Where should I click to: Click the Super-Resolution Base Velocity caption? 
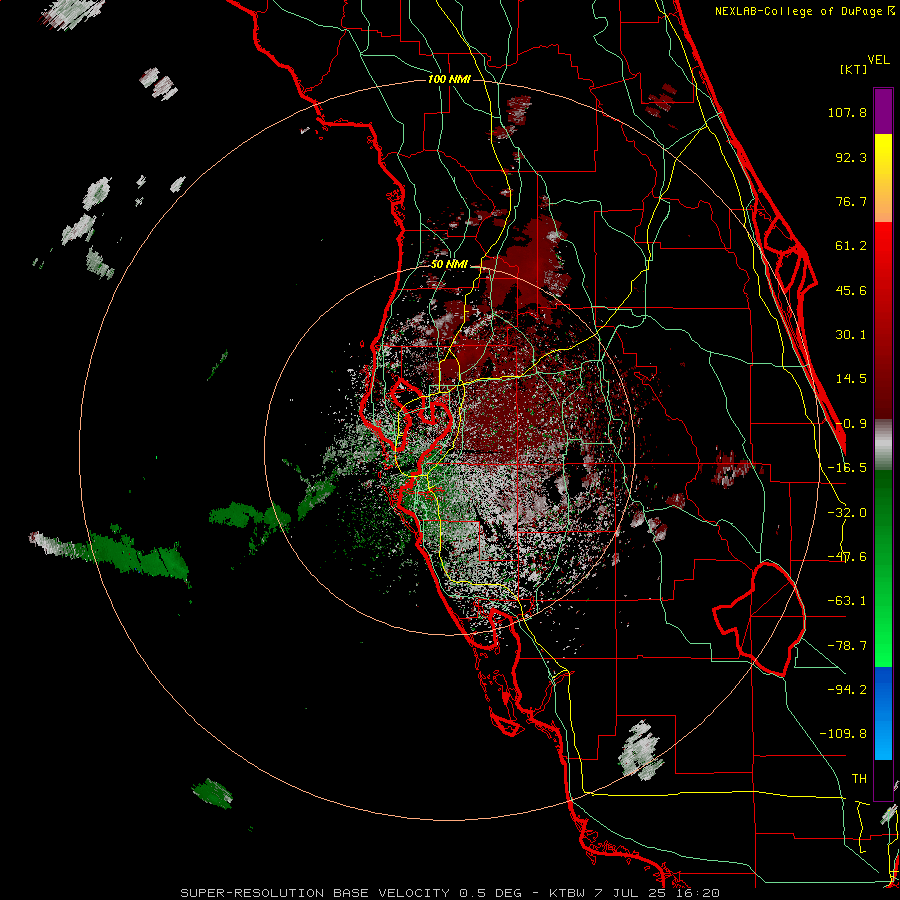pyautogui.click(x=449, y=893)
